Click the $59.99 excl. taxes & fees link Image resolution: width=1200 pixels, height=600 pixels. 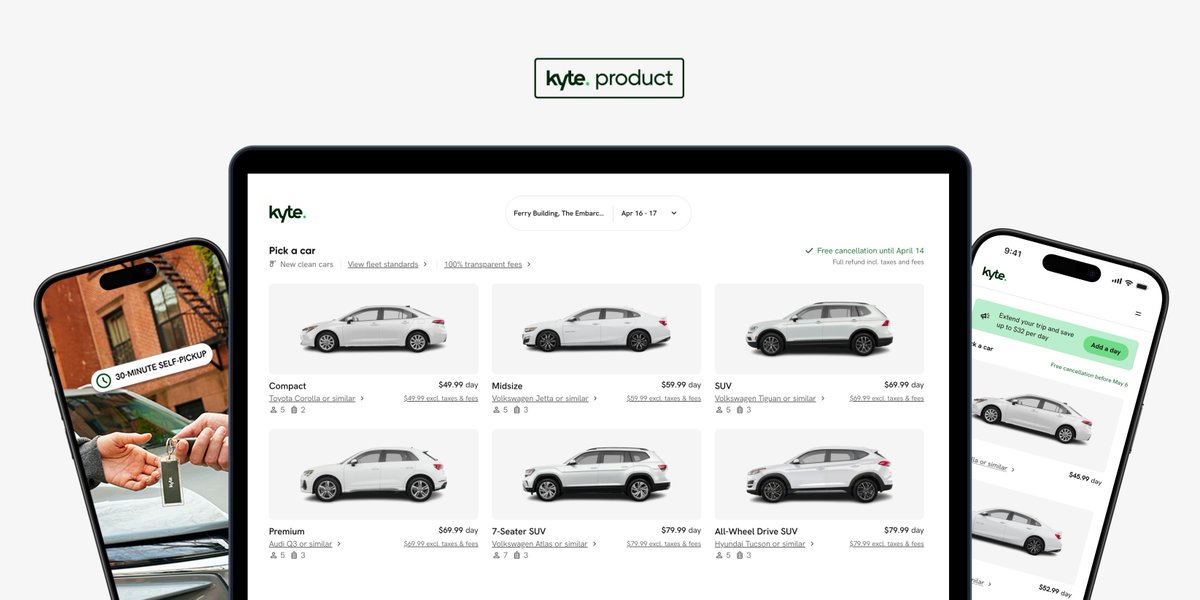[664, 398]
